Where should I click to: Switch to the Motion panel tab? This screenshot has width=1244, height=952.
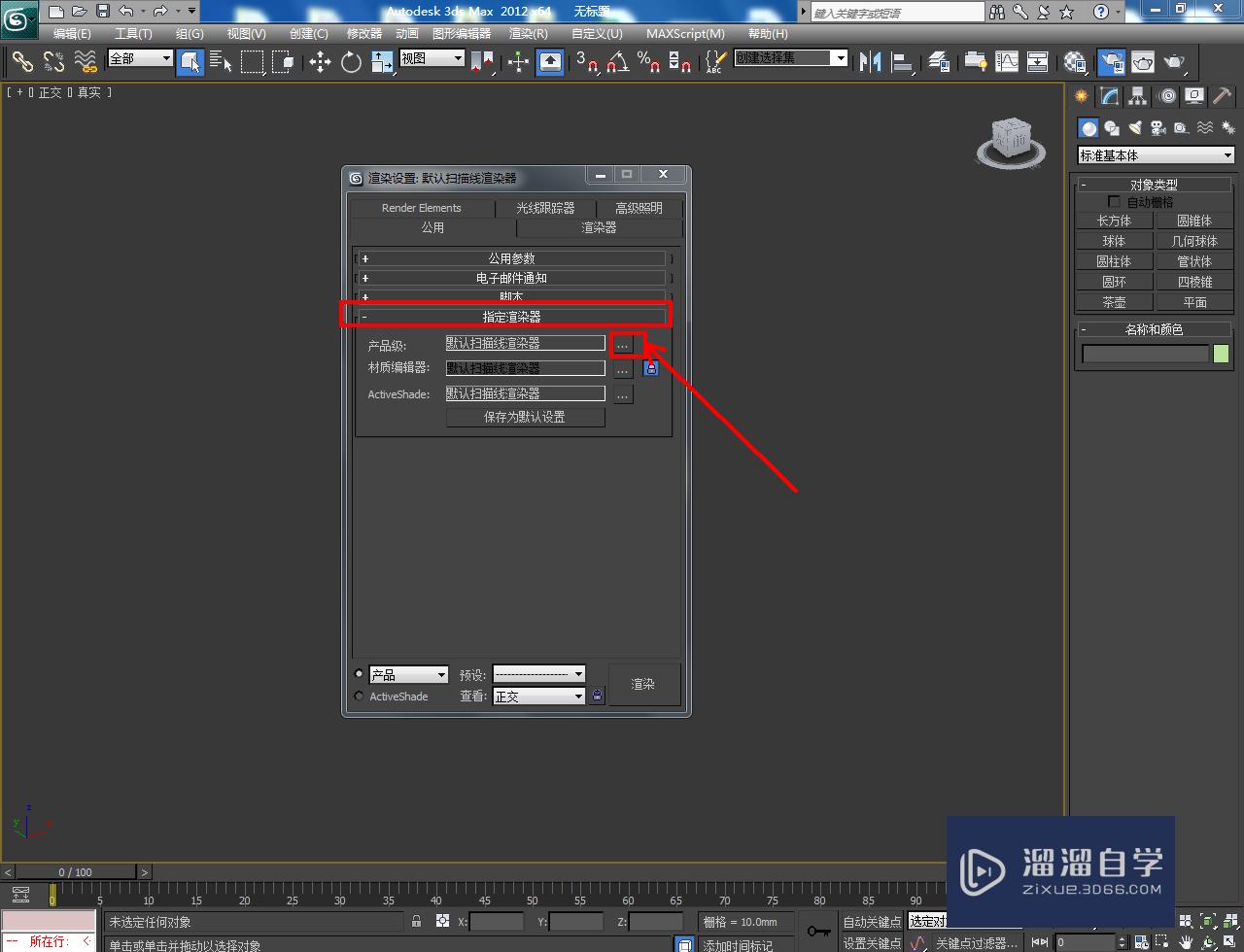(x=1166, y=96)
